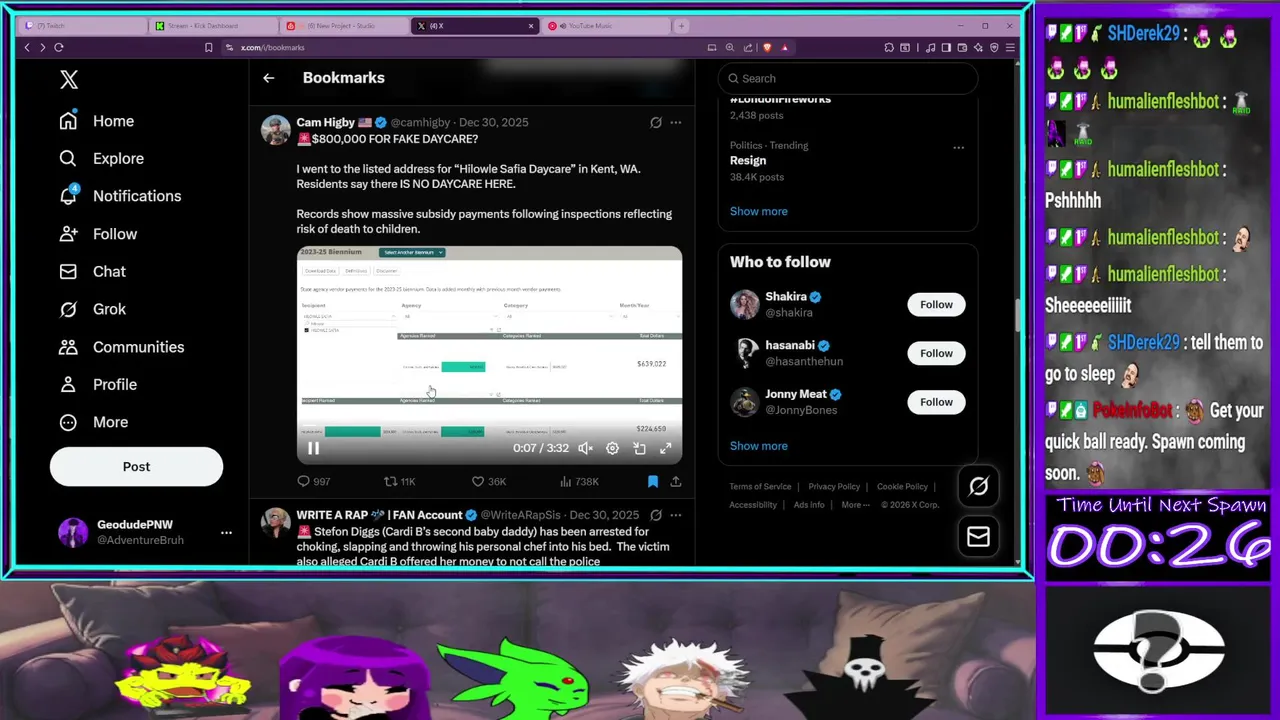
Task: Switch to the Twitch browser tab
Action: [x=83, y=26]
